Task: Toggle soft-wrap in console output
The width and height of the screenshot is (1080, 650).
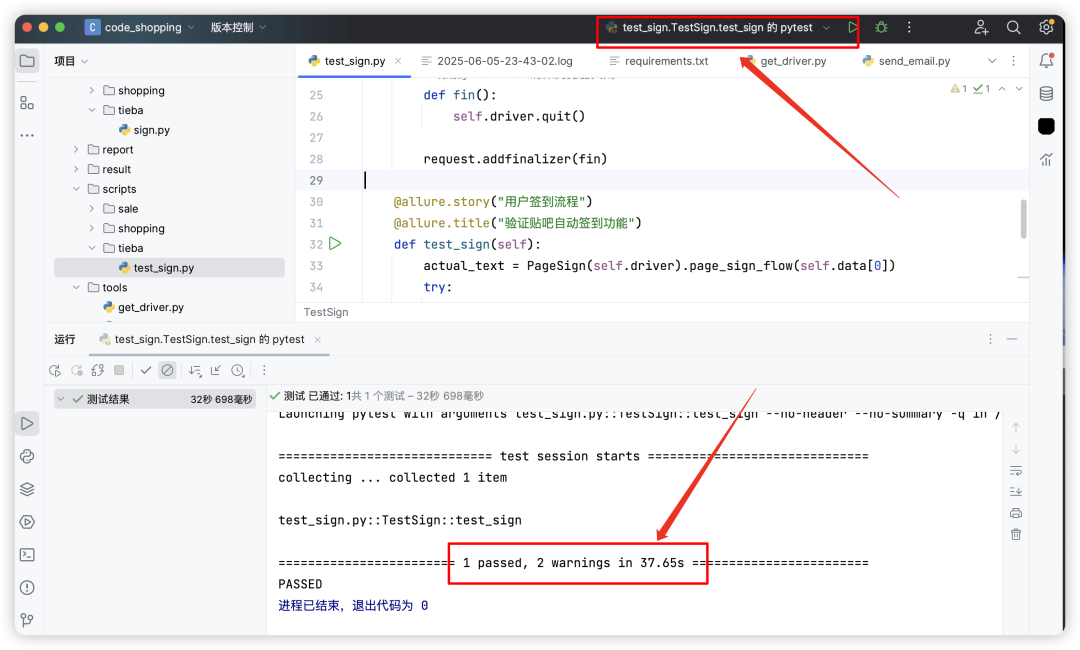Action: pyautogui.click(x=1016, y=471)
